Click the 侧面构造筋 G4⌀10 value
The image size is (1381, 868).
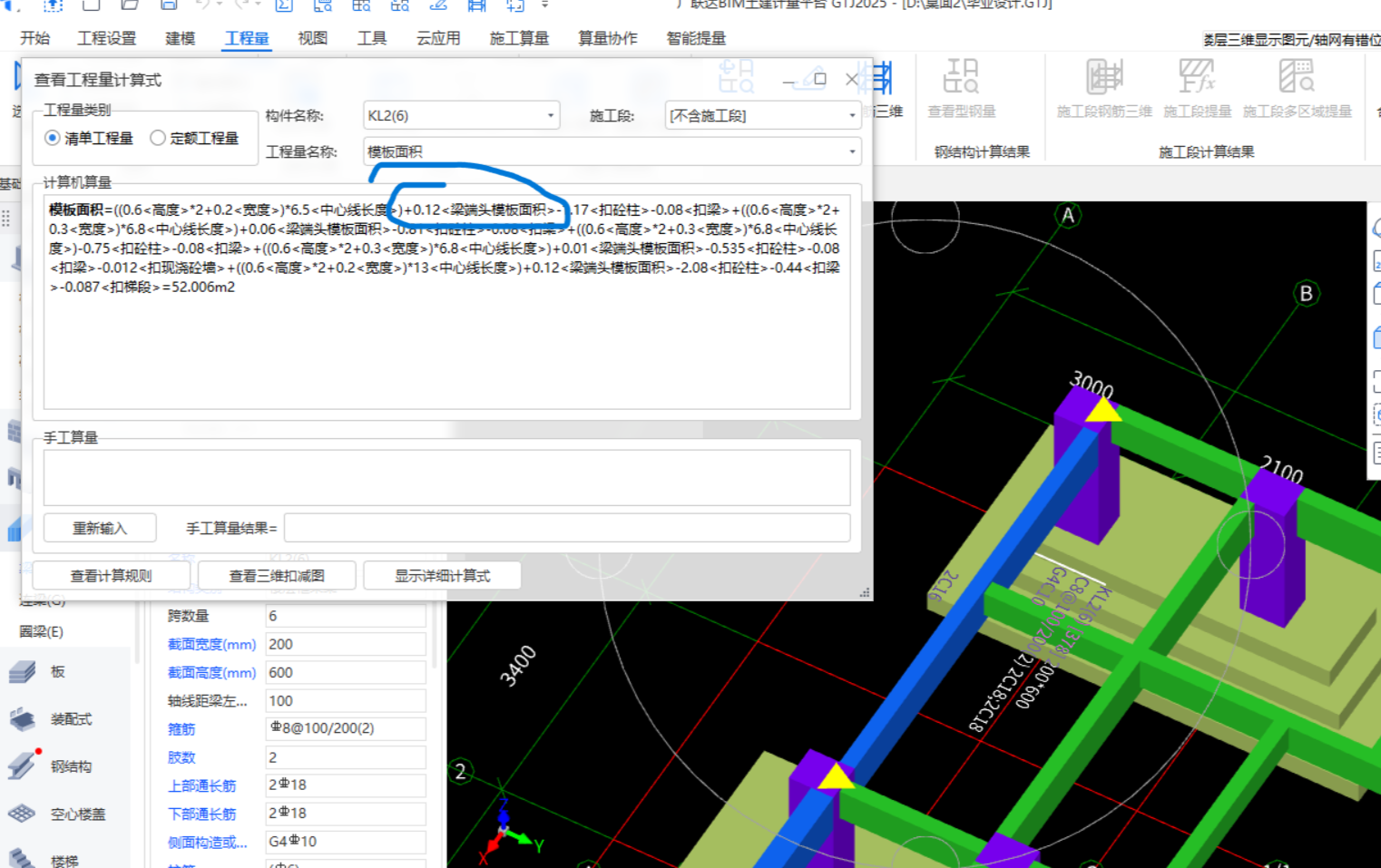(x=345, y=842)
